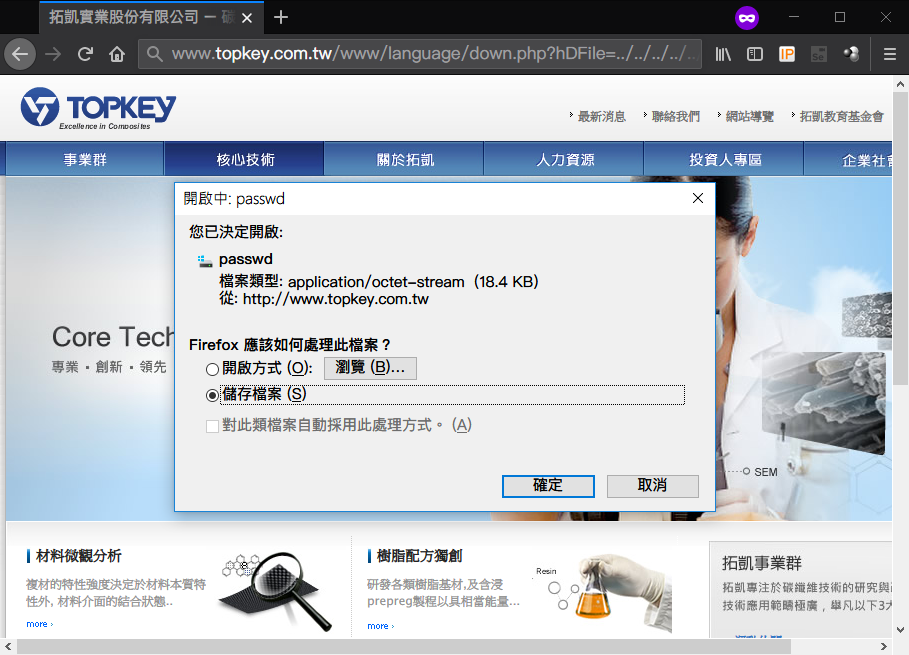909x655 pixels.
Task: Open the 事業群 navigation menu
Action: point(85,159)
